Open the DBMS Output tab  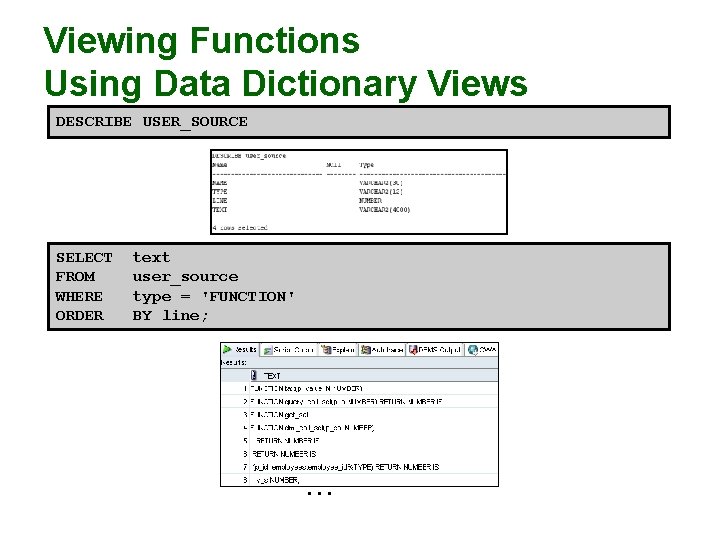point(435,350)
